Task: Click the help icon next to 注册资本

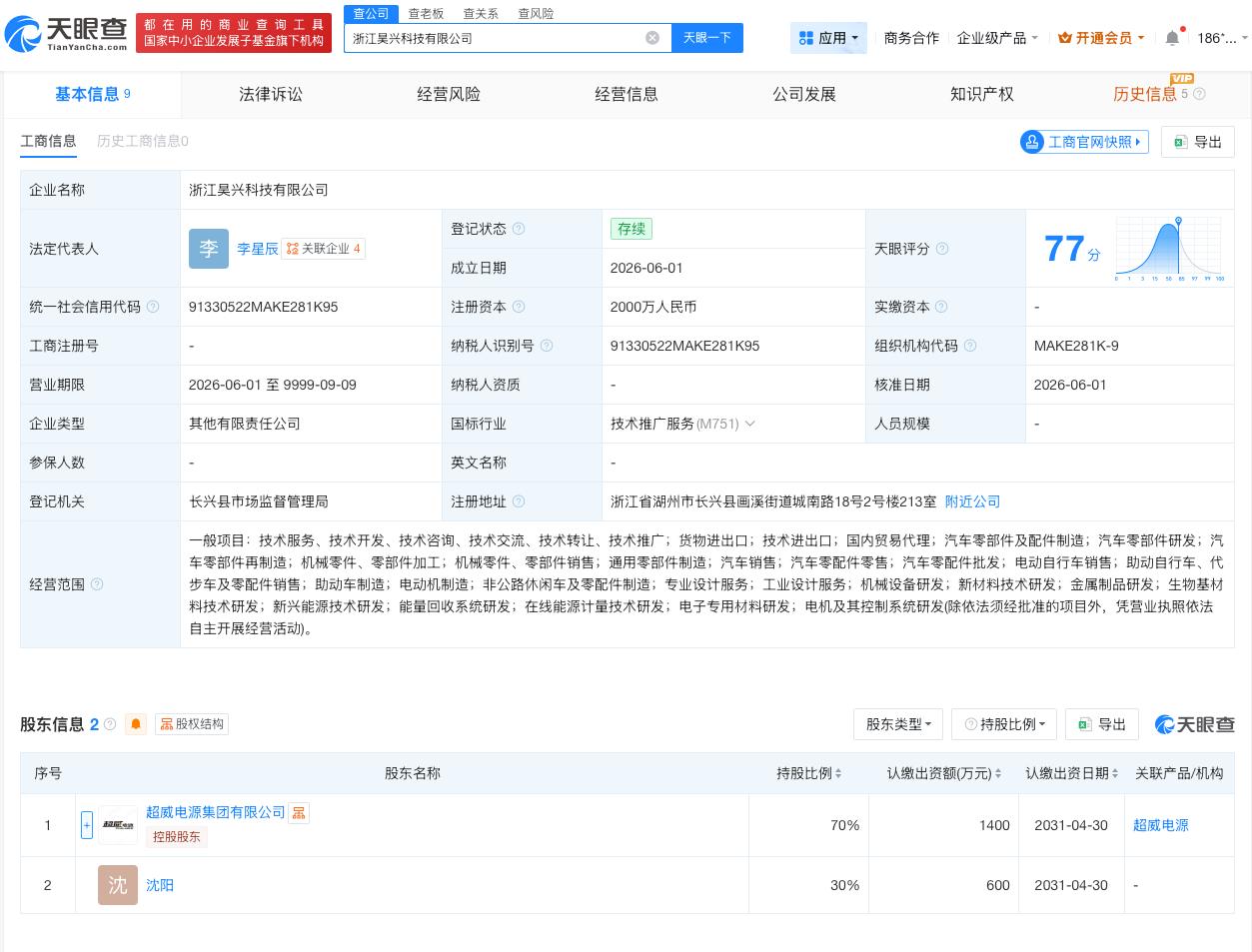Action: (x=519, y=307)
